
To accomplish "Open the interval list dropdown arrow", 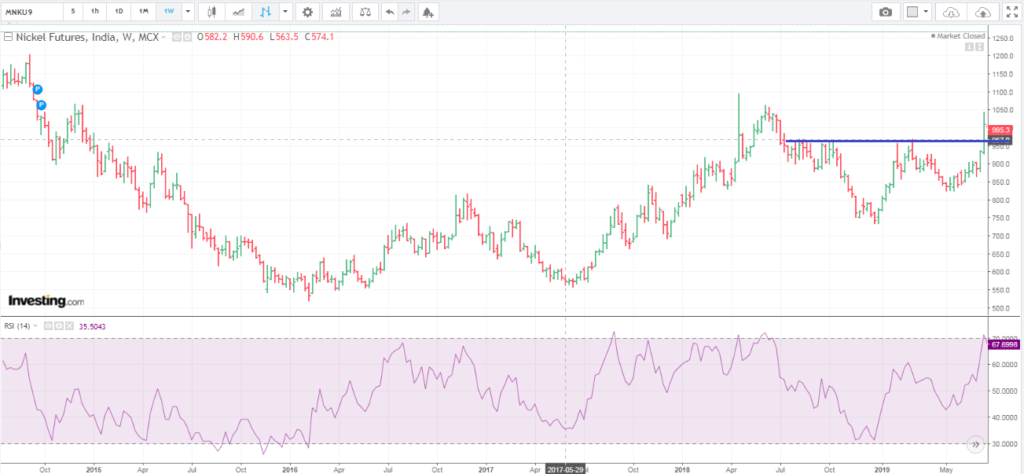I will [188, 12].
